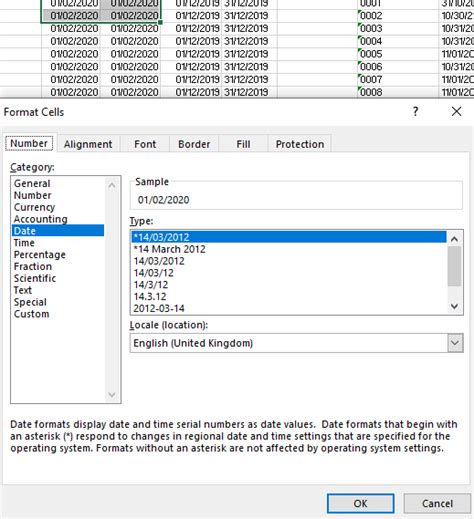Click Type list scroll down arrow
Screen dimensions: 474x519
click(454, 306)
